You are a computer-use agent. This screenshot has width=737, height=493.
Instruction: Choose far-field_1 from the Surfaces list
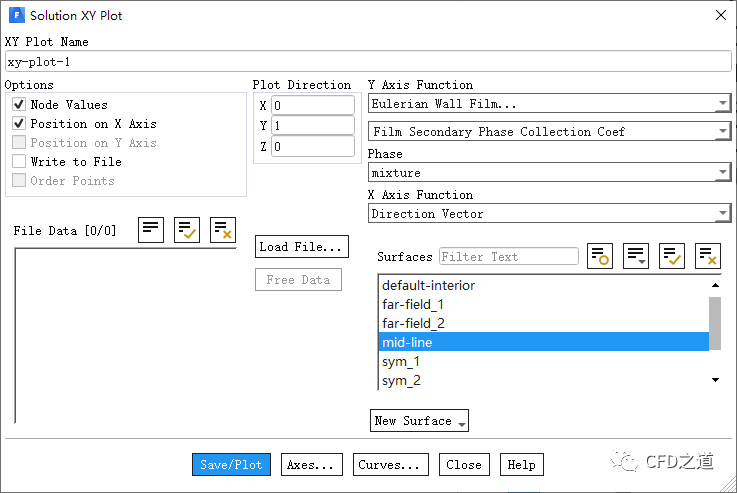coord(412,304)
